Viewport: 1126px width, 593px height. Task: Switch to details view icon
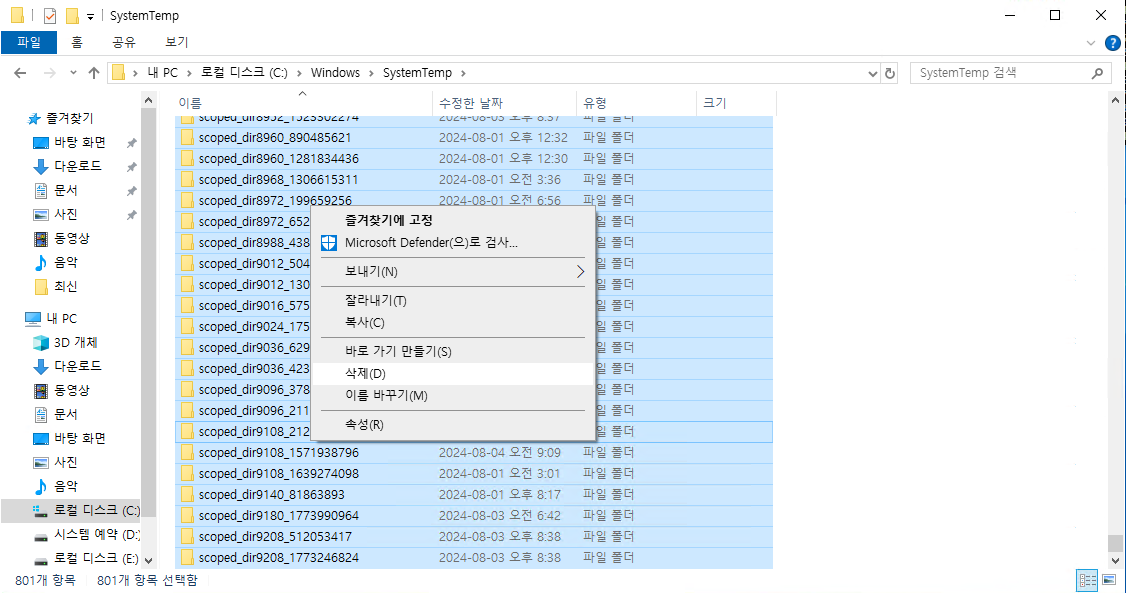[1086, 580]
